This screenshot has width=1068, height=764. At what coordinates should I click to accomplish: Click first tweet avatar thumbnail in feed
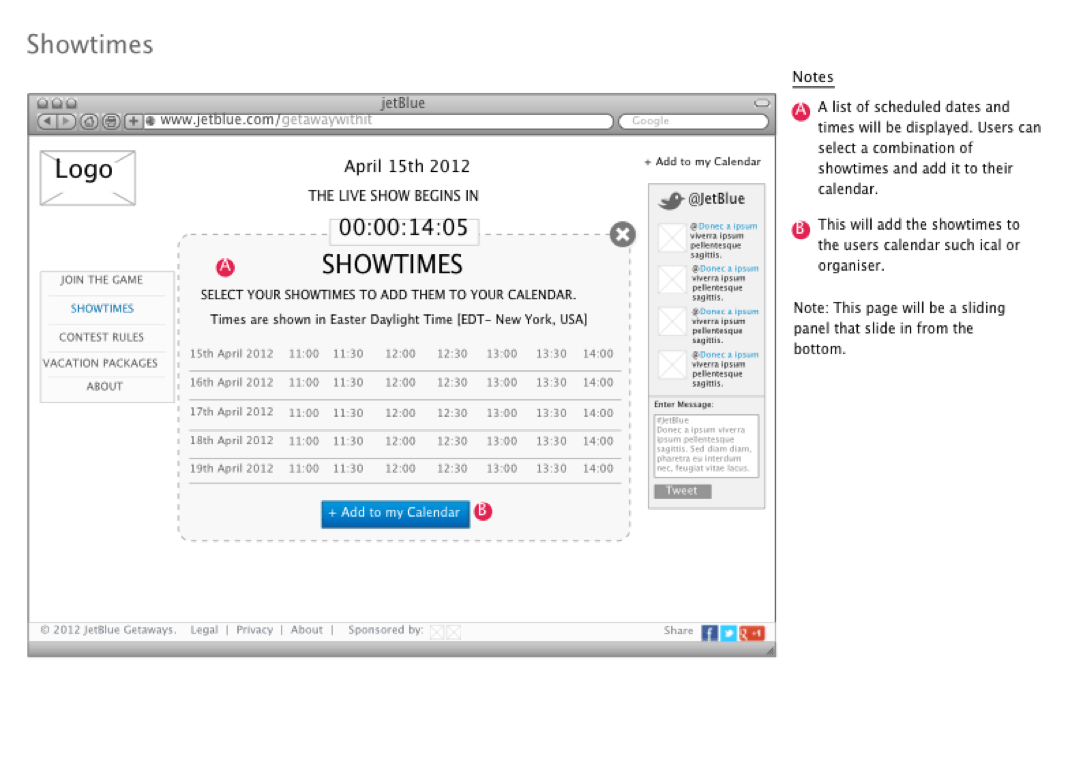pos(672,238)
